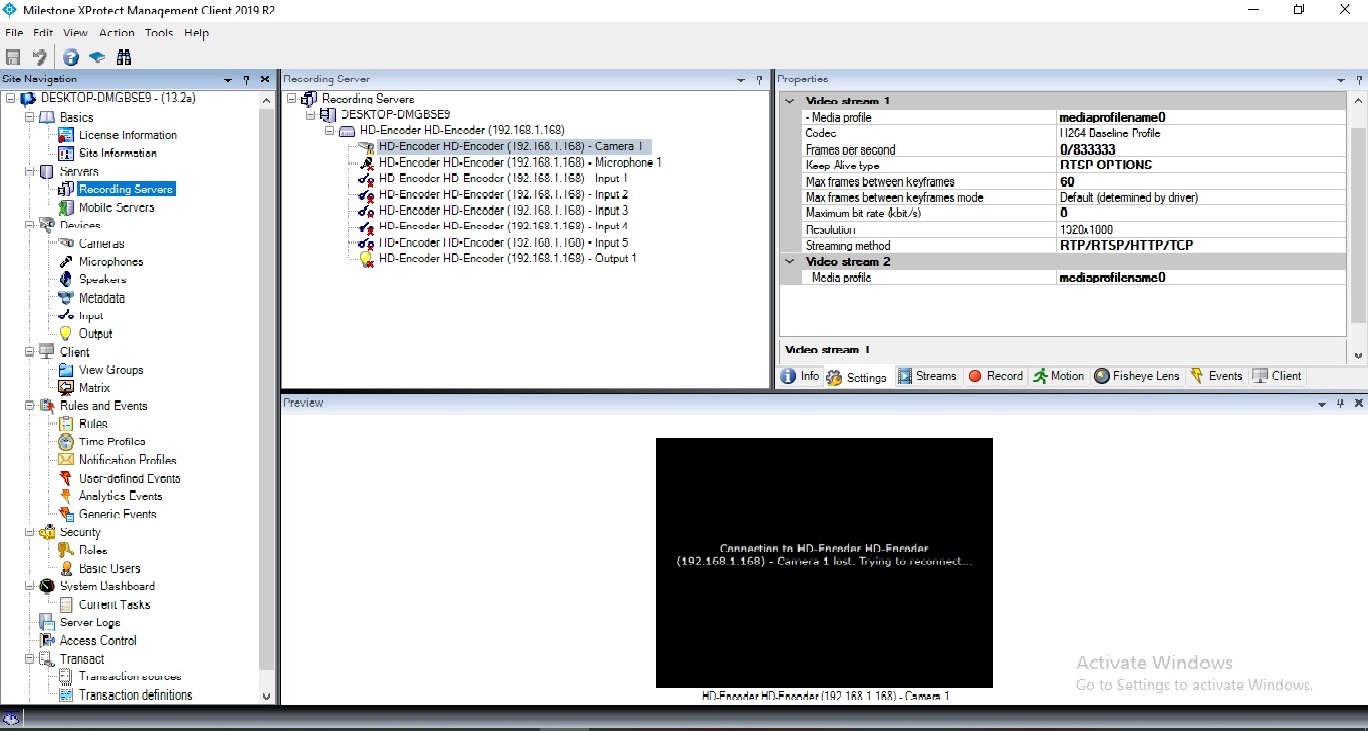1368x731 pixels.
Task: Select the Current Tasks icon
Action: pos(66,604)
